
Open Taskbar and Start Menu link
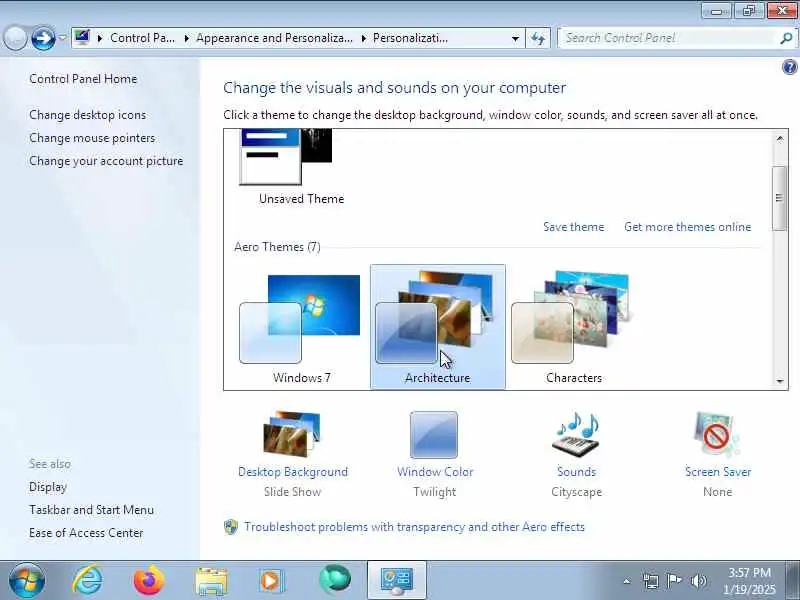click(x=91, y=510)
